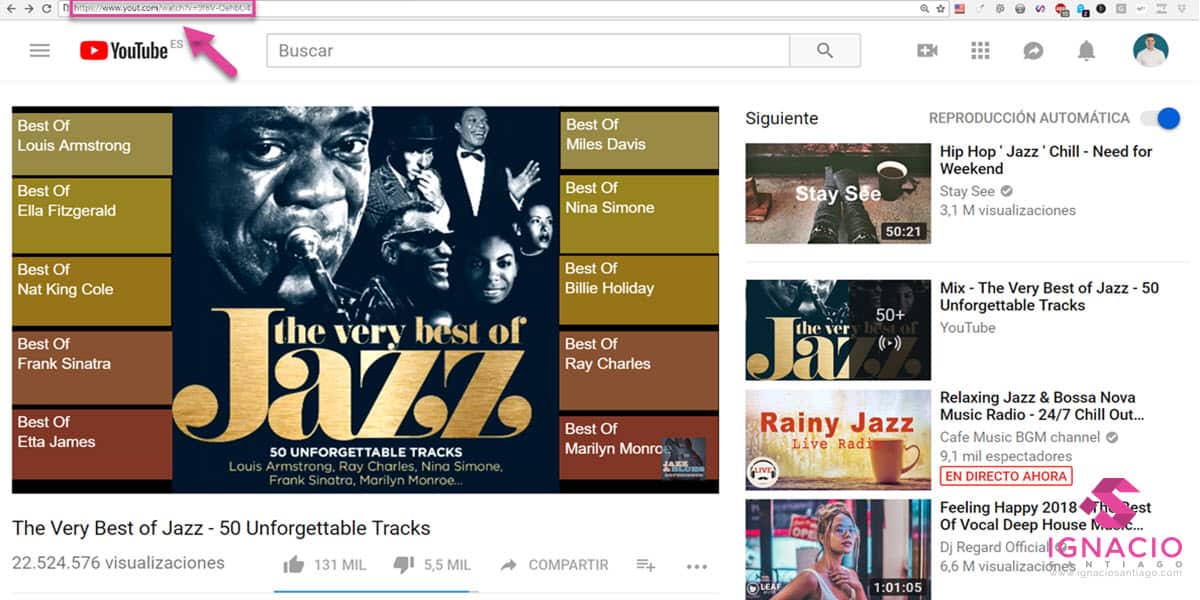Image resolution: width=1200 pixels, height=600 pixels.
Task: Open 'Relaxing Jazz & Bossa Nova' title
Action: point(1042,406)
